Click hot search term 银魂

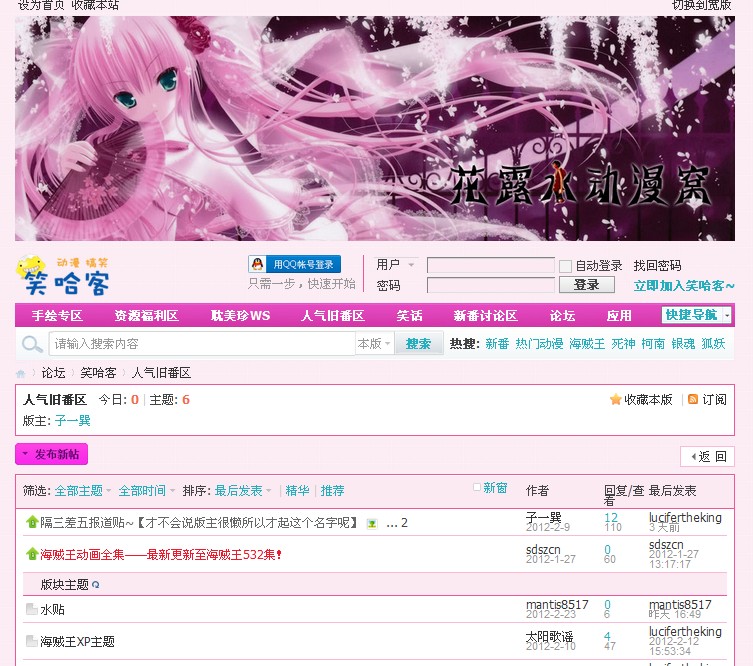pos(683,344)
